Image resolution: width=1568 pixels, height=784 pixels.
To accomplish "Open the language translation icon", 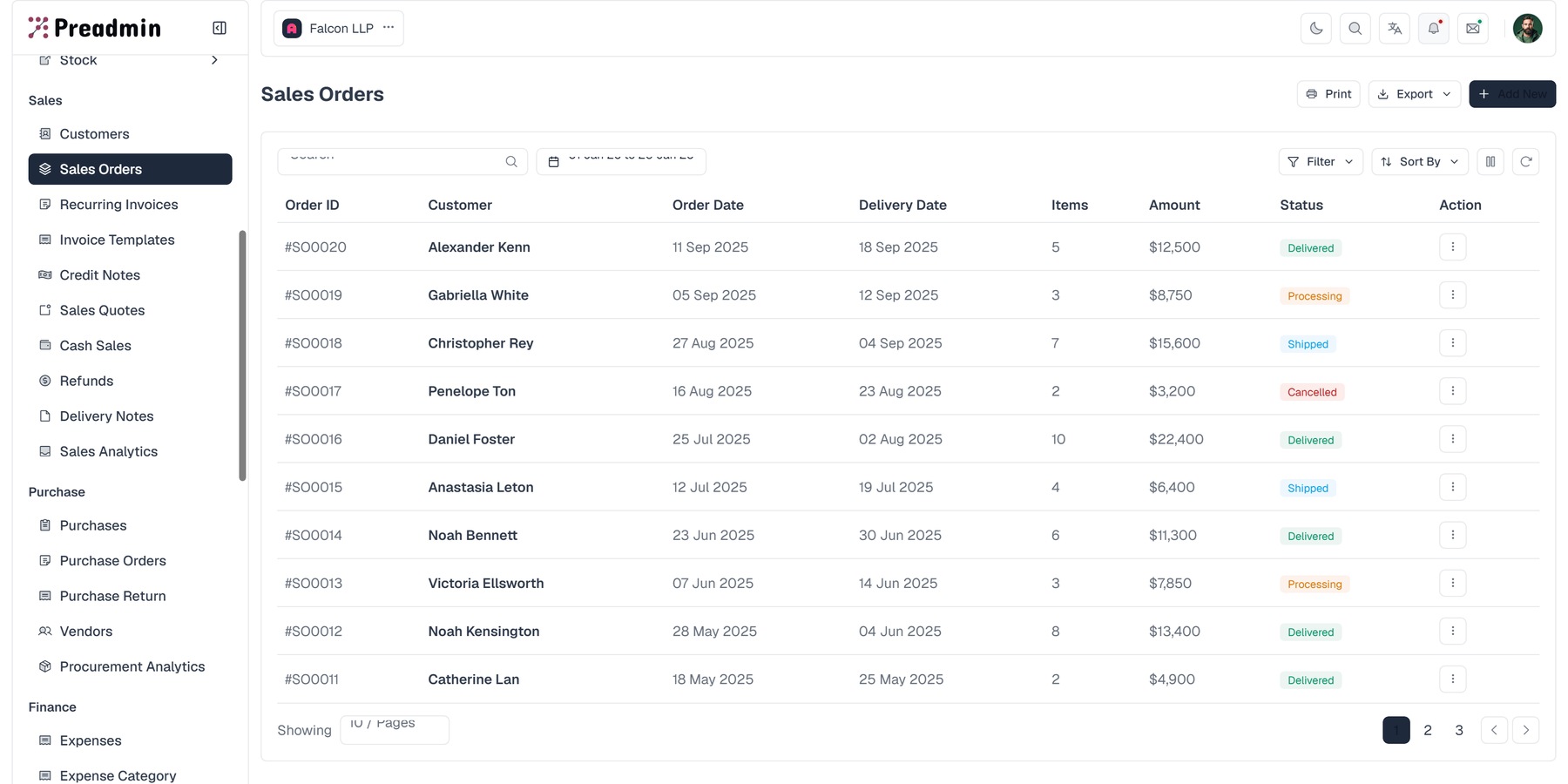I will (x=1395, y=28).
